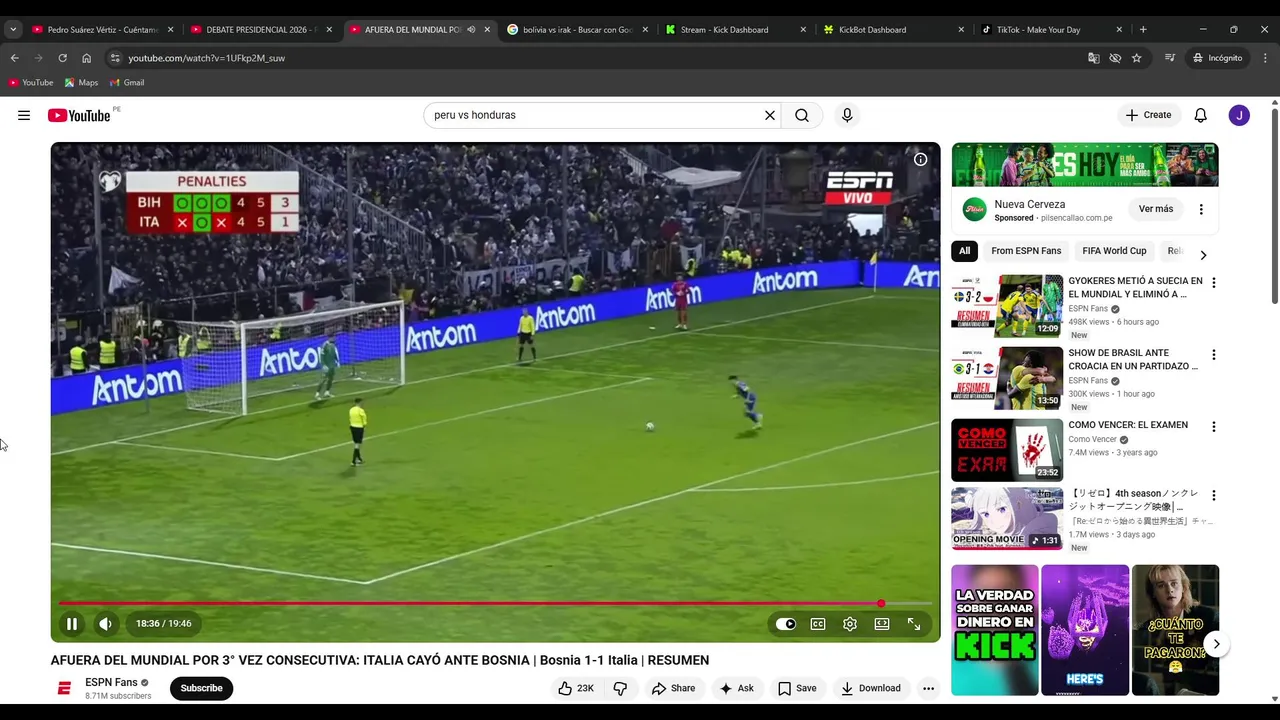Image resolution: width=1280 pixels, height=720 pixels.
Task: Pause the video playback
Action: tap(72, 624)
